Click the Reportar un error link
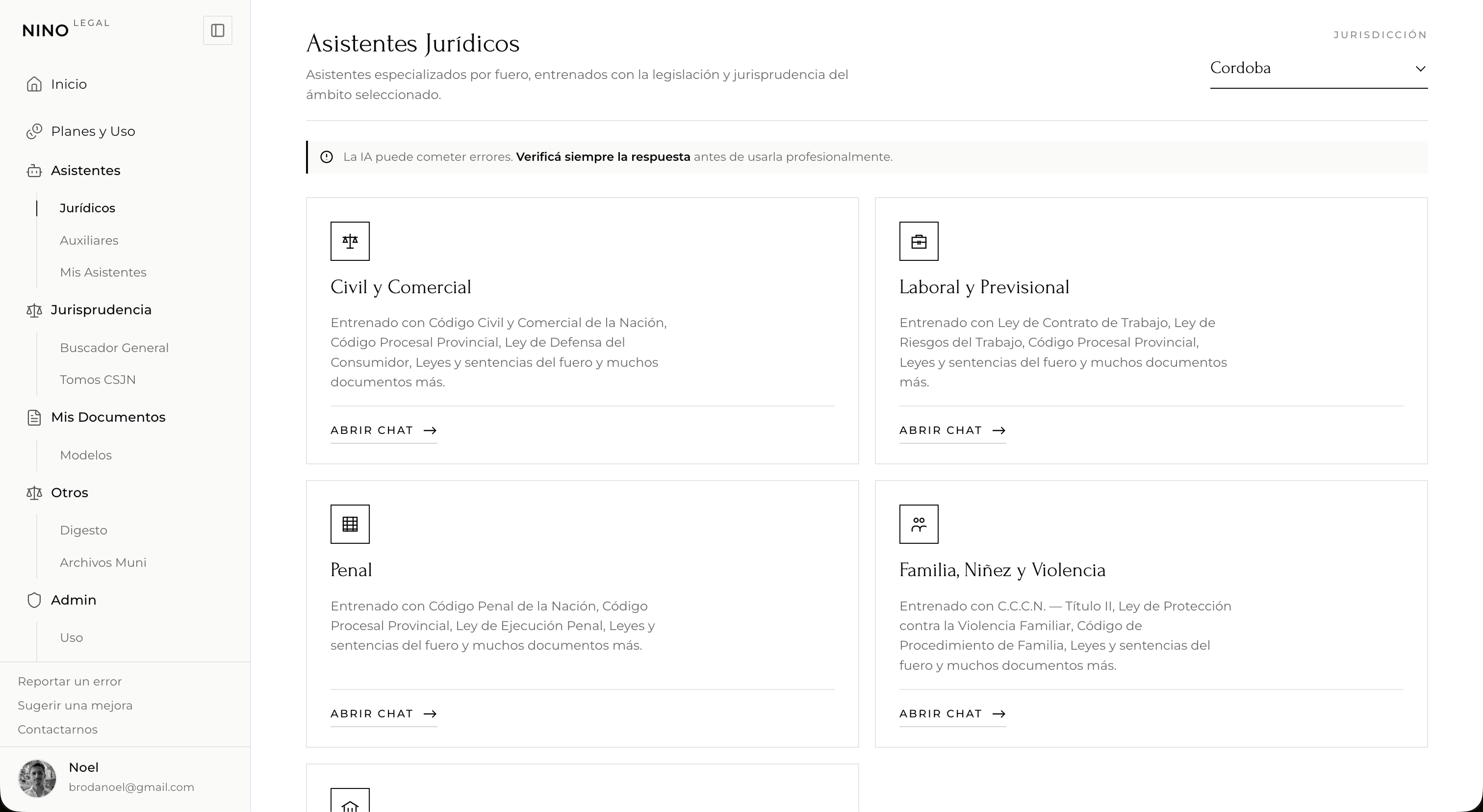Viewport: 1483px width, 812px height. (x=70, y=682)
